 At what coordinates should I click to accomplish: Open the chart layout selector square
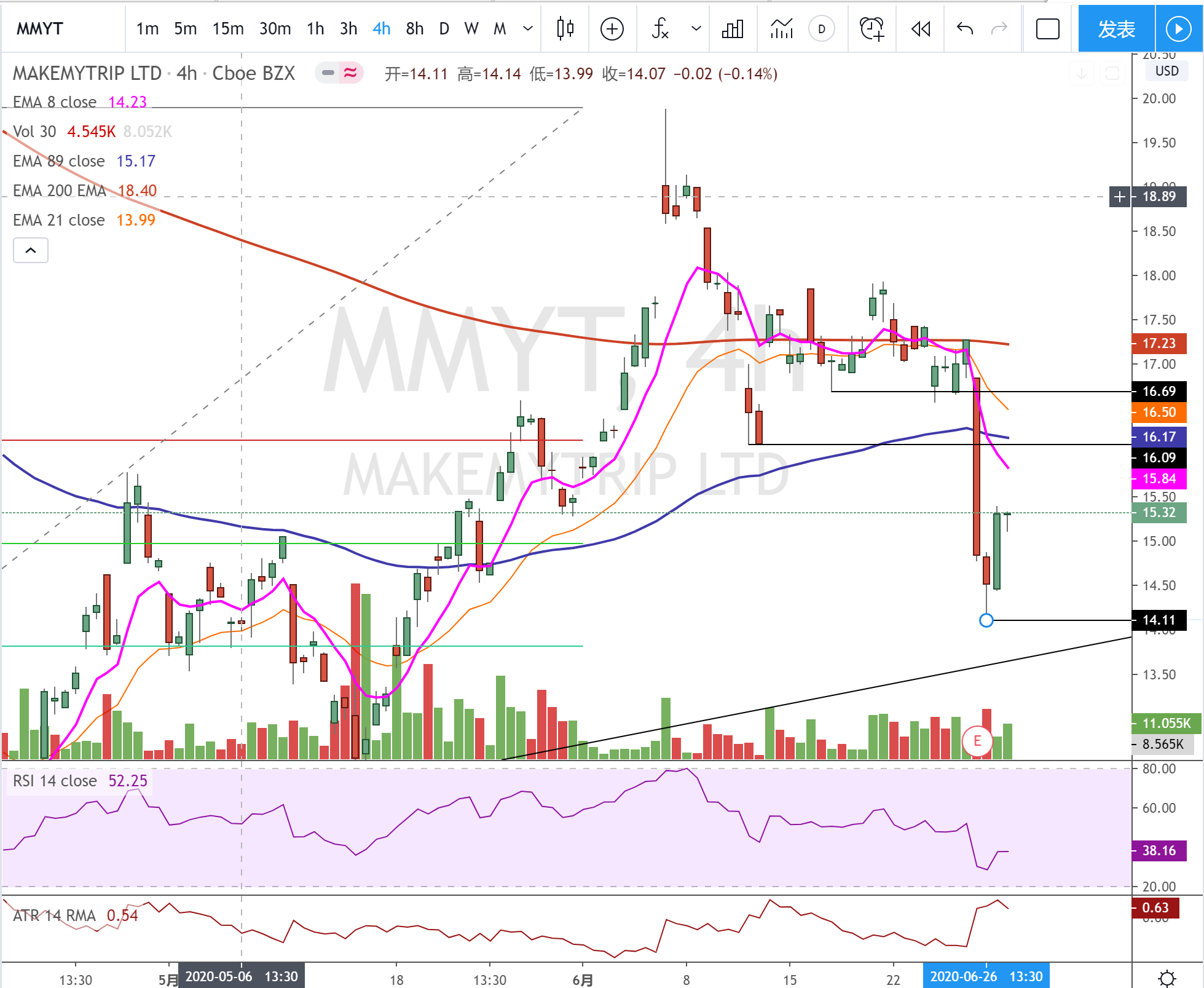click(1048, 28)
